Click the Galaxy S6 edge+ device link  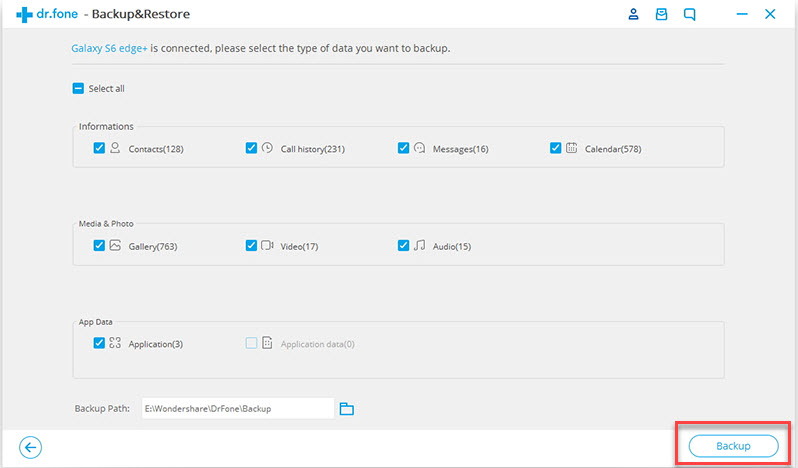pos(109,48)
